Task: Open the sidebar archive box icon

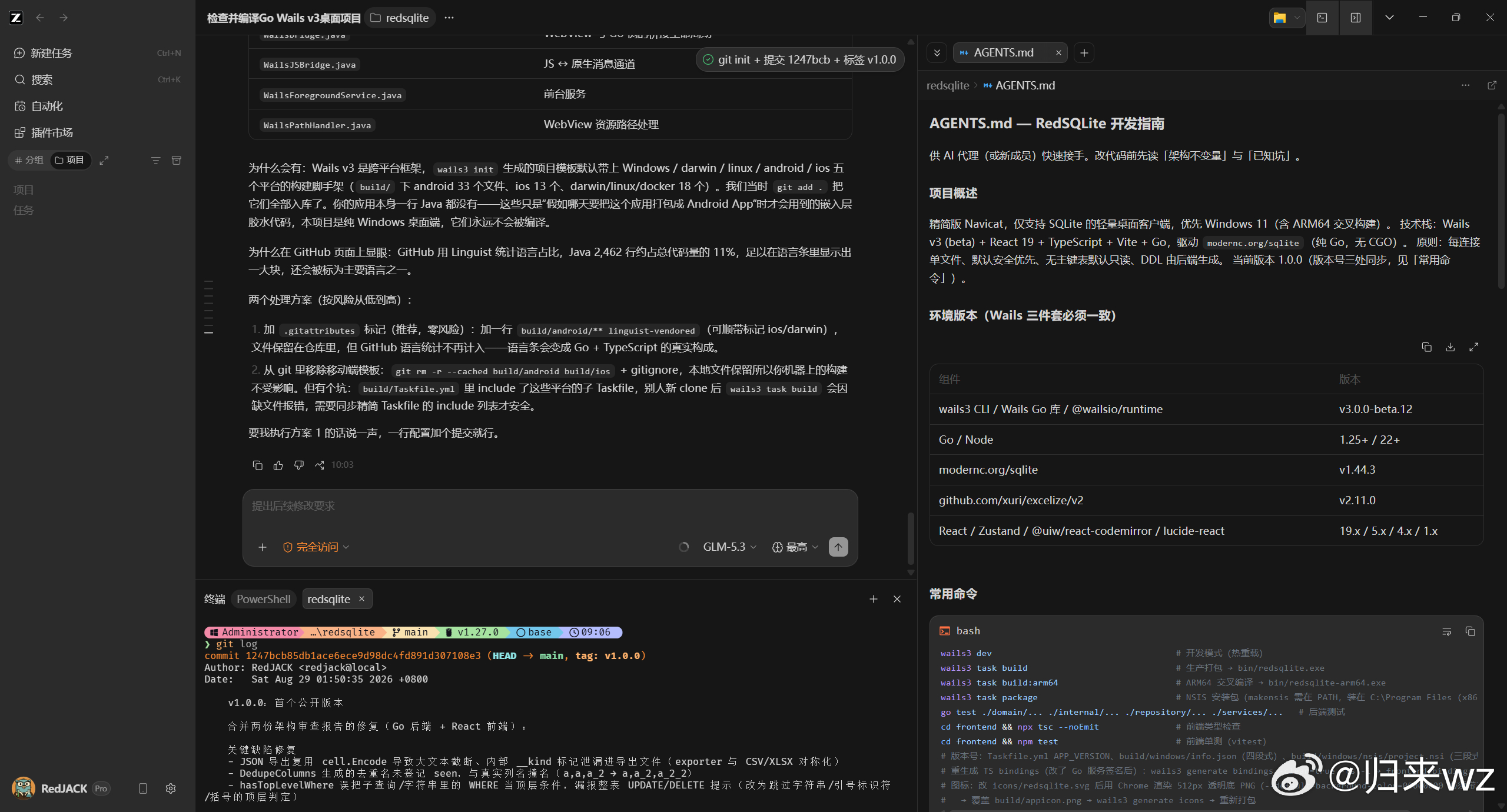Action: pyautogui.click(x=176, y=160)
